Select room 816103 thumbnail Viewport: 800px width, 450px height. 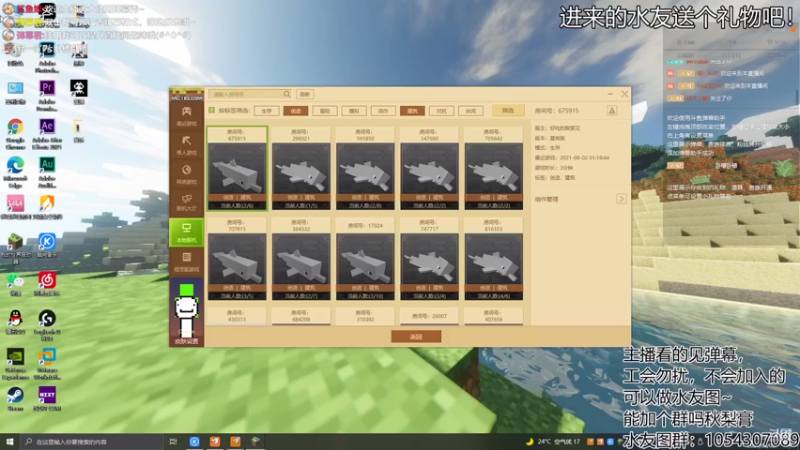point(493,259)
